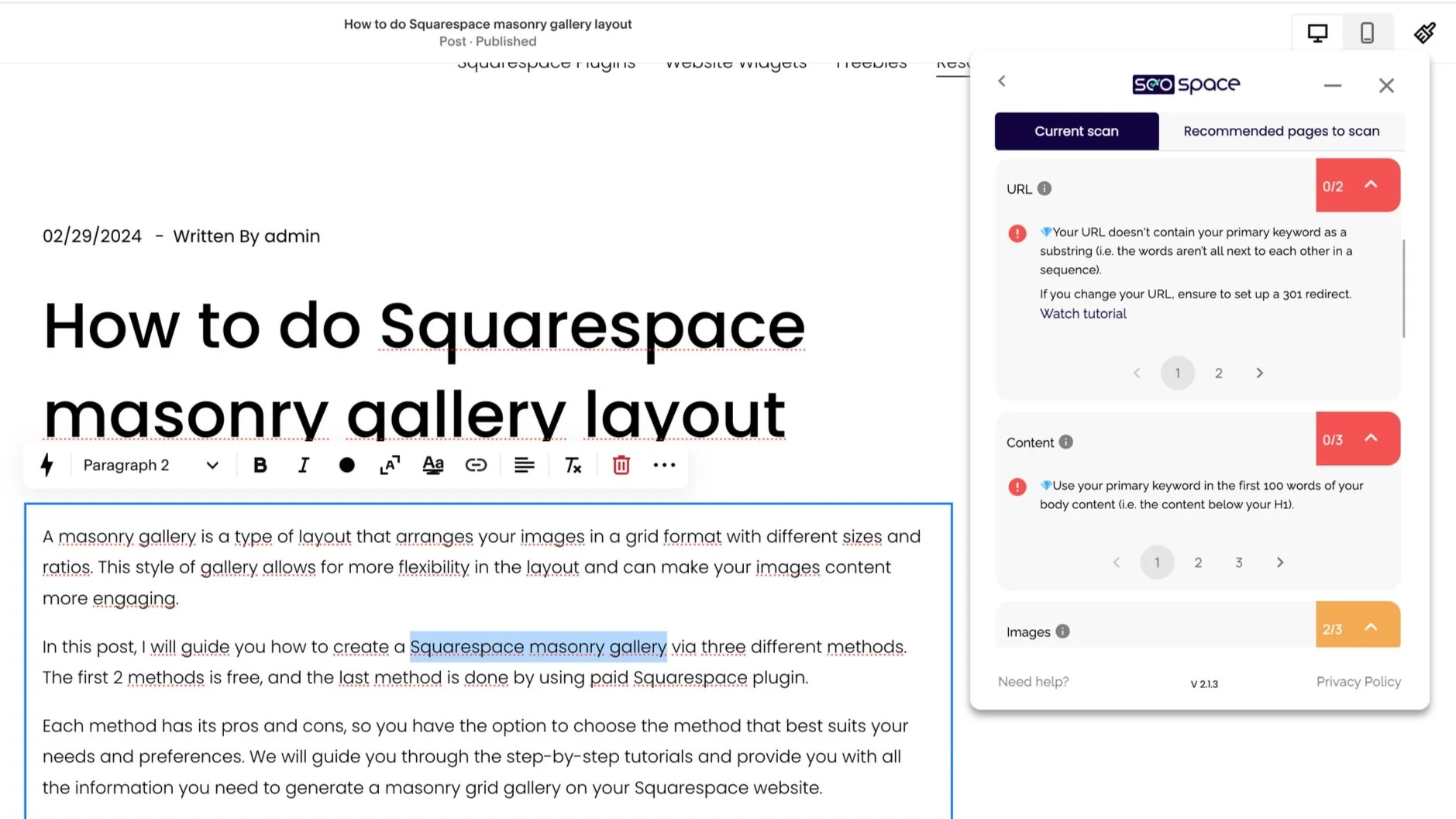This screenshot has width=1456, height=819.
Task: Click the post title heading
Action: point(424,370)
